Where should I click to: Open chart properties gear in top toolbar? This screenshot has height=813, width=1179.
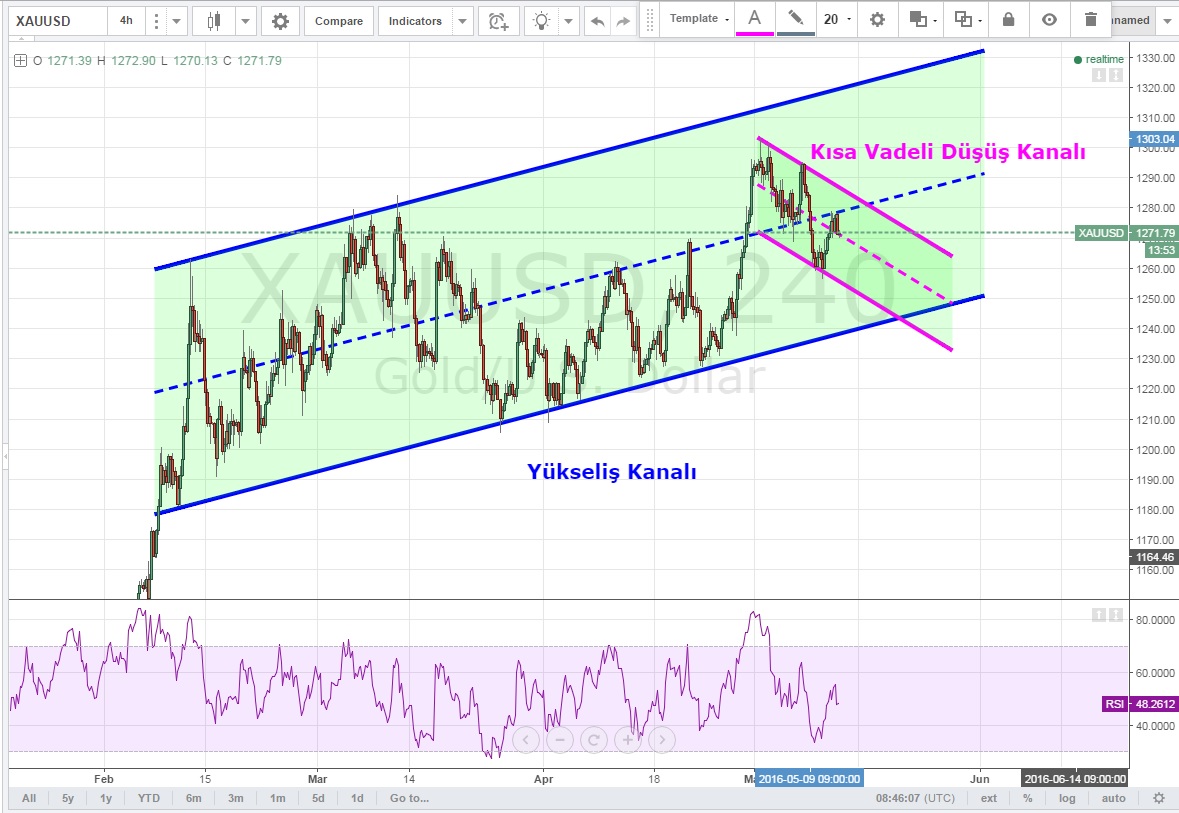click(x=280, y=21)
